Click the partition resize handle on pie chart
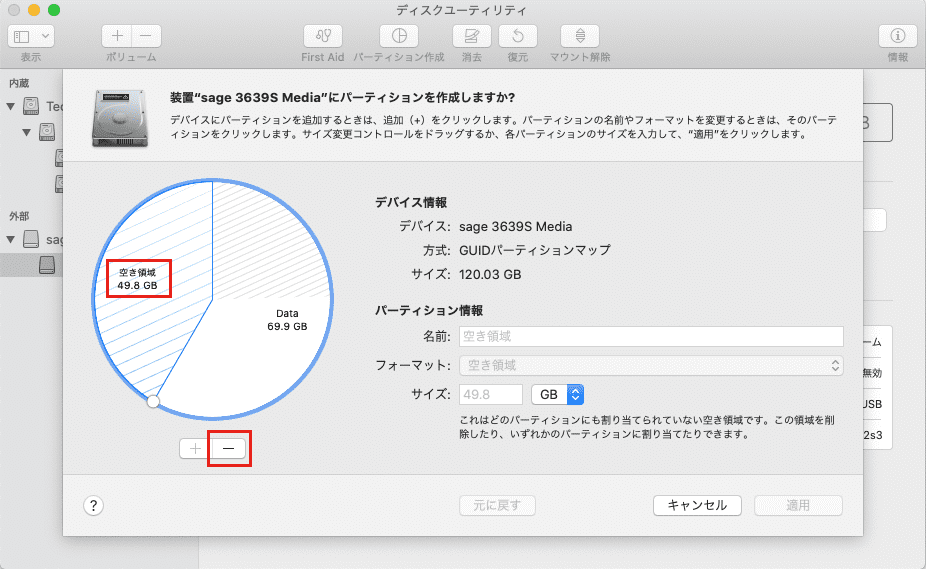The height and width of the screenshot is (569, 926). (153, 402)
